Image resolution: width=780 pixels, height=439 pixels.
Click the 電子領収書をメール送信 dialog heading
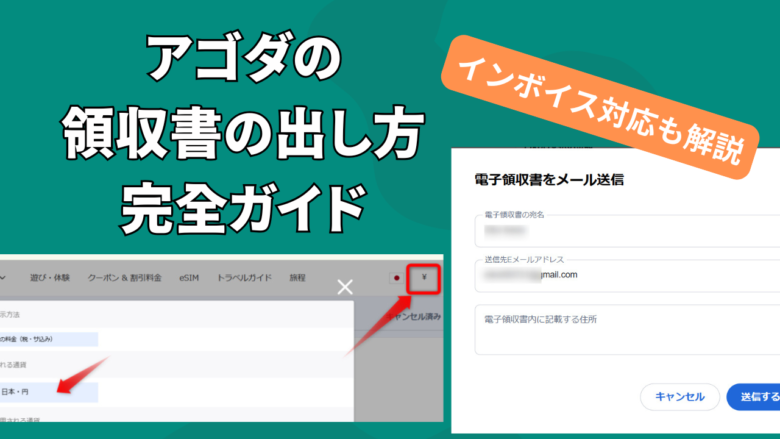pyautogui.click(x=549, y=179)
